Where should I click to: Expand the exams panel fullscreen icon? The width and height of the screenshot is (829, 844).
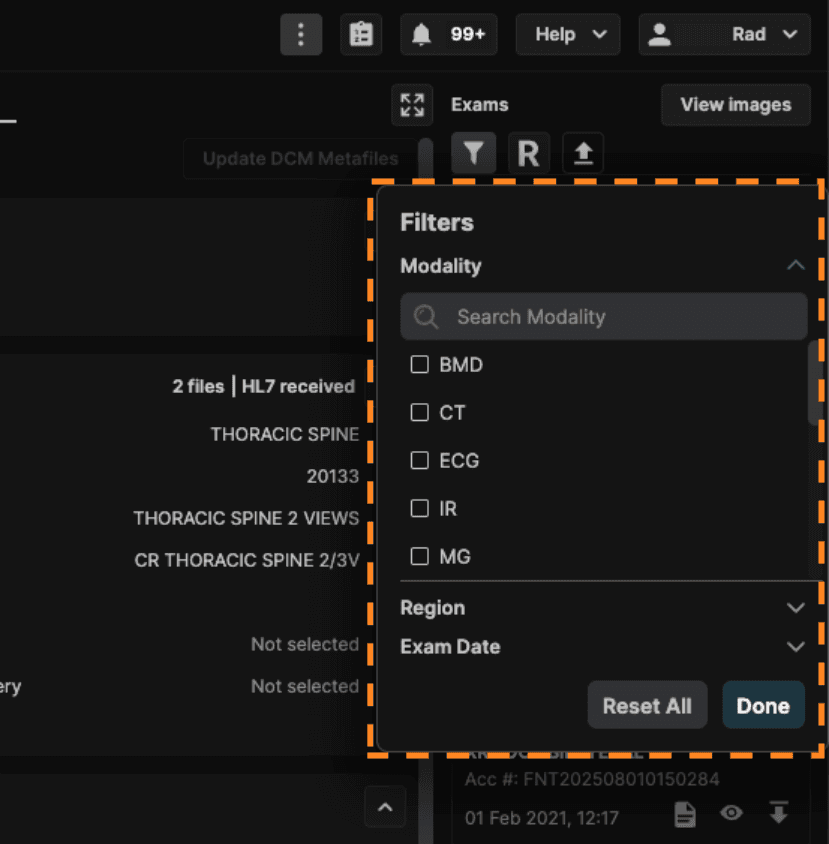pyautogui.click(x=412, y=104)
